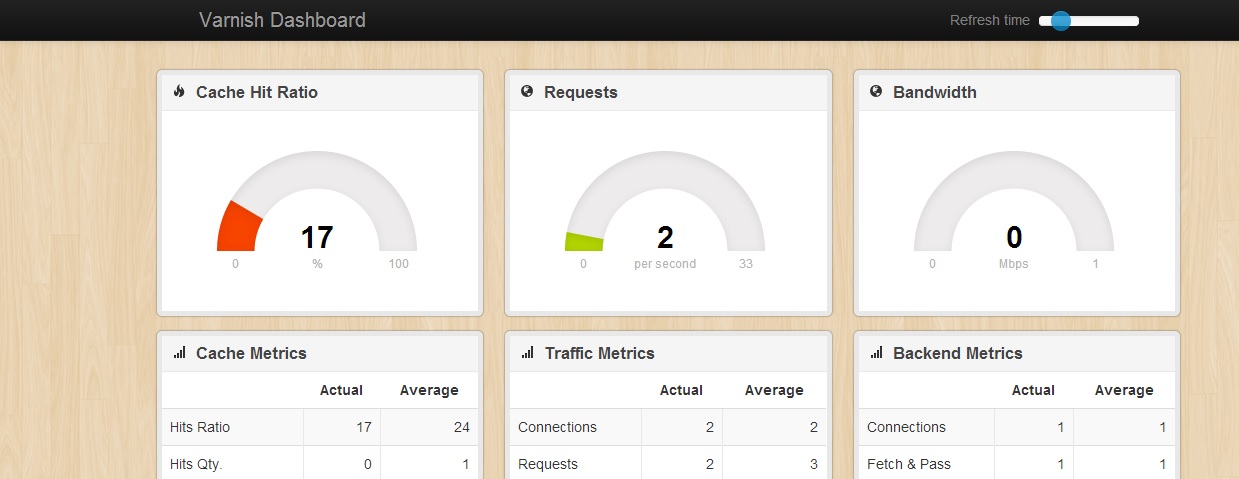Click the Connections row label in Traffic Metrics
Screen dimensions: 1239x479
click(x=557, y=427)
